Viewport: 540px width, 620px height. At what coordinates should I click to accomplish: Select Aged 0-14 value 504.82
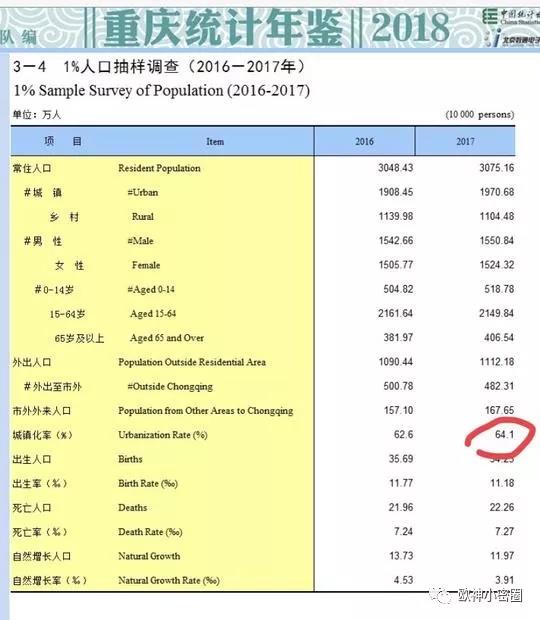[398, 289]
